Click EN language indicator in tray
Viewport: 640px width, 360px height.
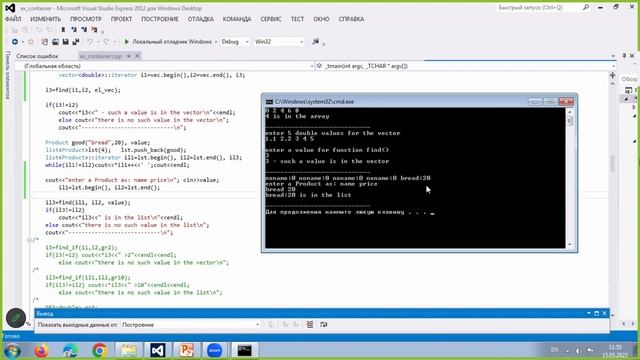[x=554, y=350]
